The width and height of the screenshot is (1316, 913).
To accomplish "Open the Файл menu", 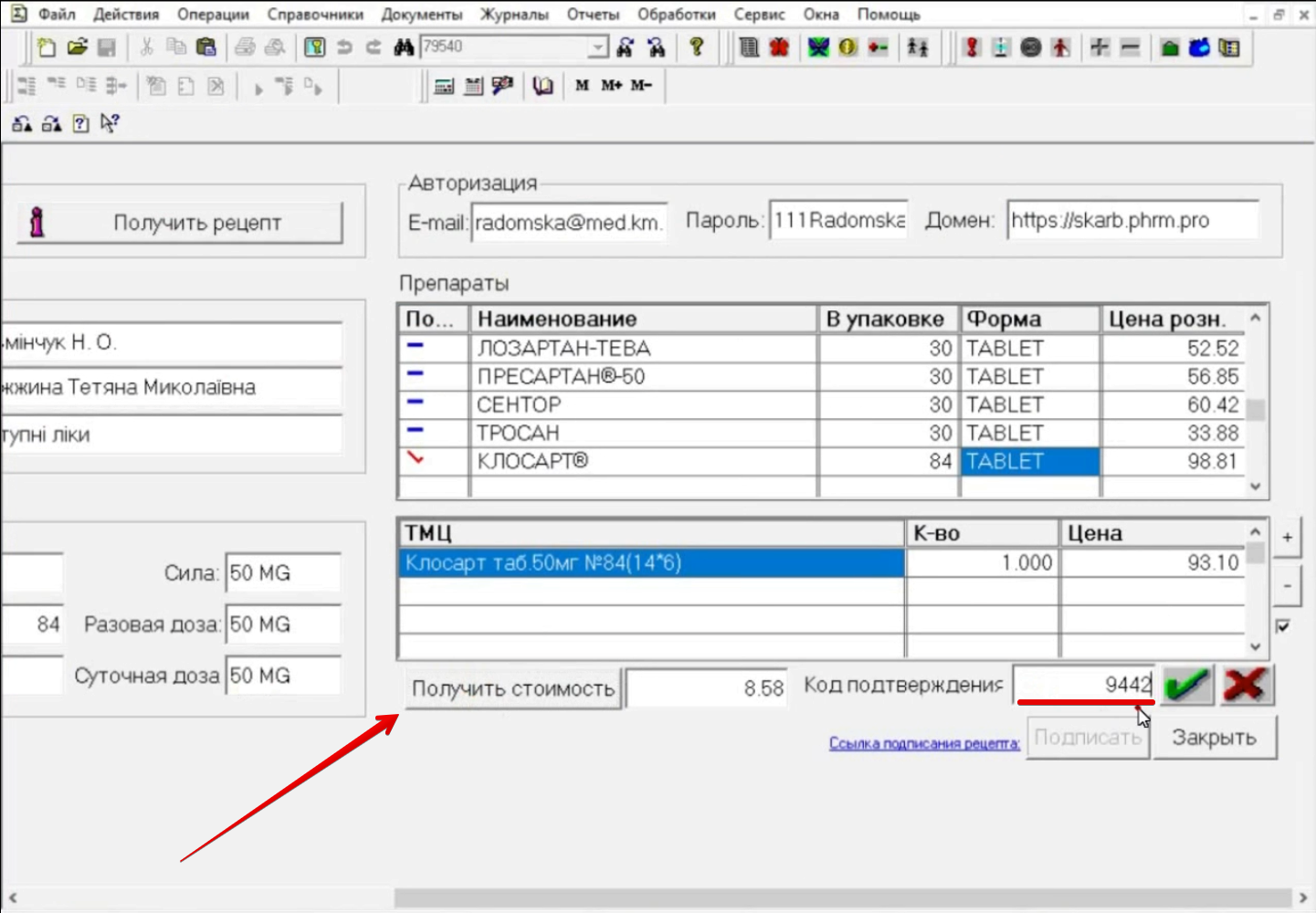I will click(57, 15).
